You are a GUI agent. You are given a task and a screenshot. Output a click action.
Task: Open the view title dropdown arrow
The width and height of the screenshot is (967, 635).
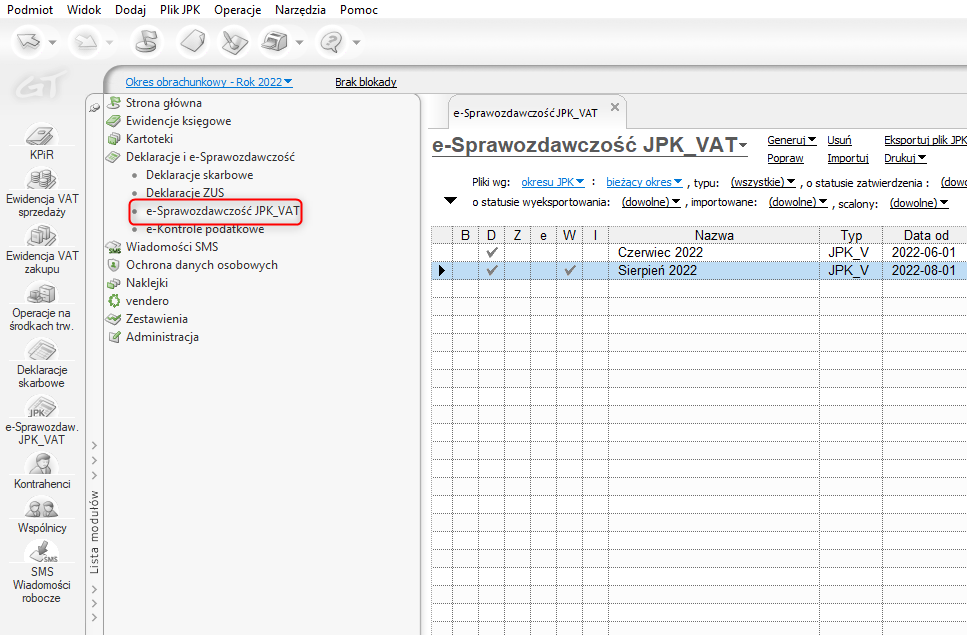(743, 146)
